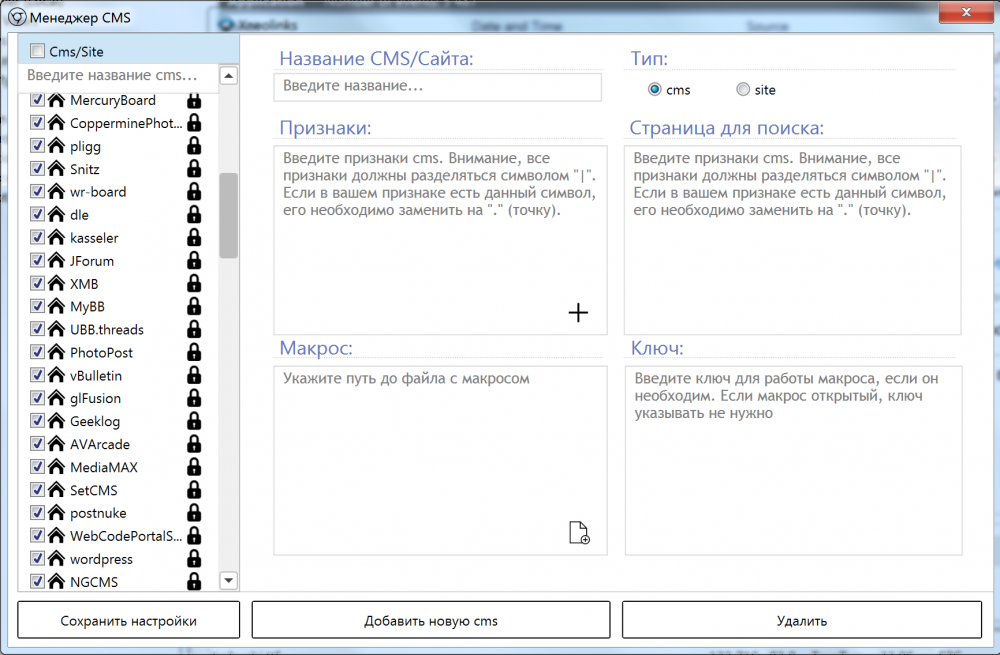Uncheck the MercuryBoard checkbox
This screenshot has width=1000, height=655.
point(37,99)
